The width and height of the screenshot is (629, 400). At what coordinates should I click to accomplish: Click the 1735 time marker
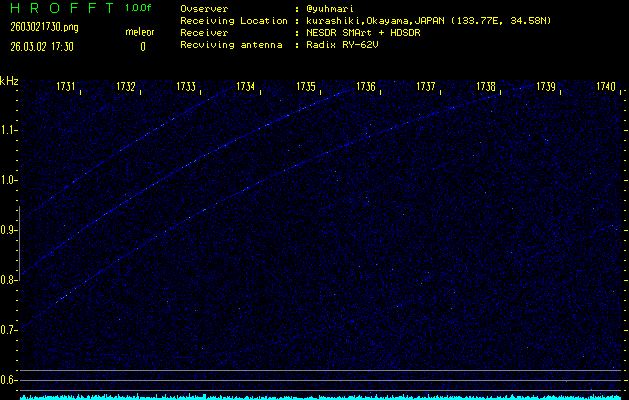click(306, 88)
